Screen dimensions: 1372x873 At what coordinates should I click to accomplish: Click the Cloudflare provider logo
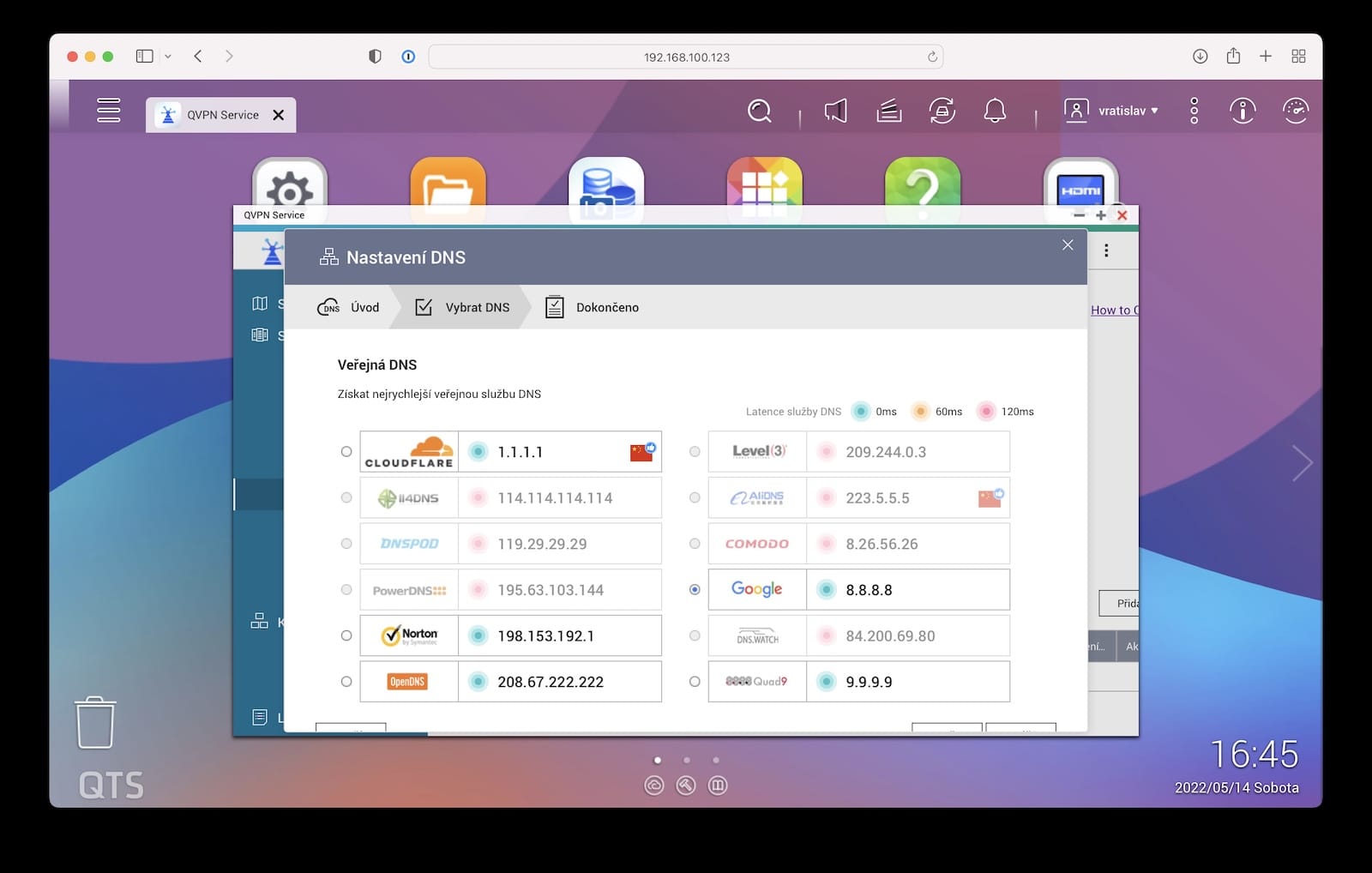coord(409,452)
